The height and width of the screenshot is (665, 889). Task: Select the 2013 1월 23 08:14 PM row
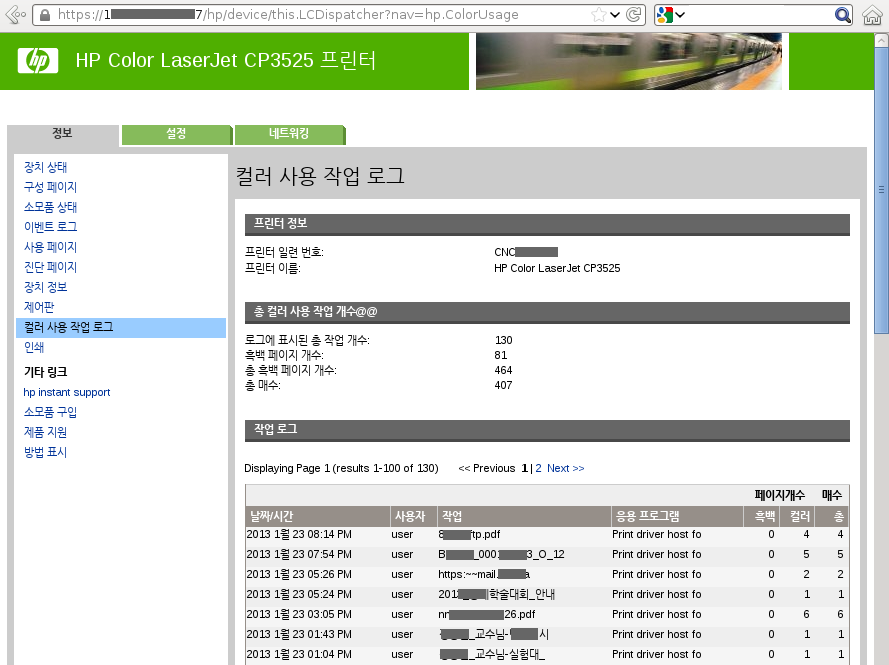point(547,535)
